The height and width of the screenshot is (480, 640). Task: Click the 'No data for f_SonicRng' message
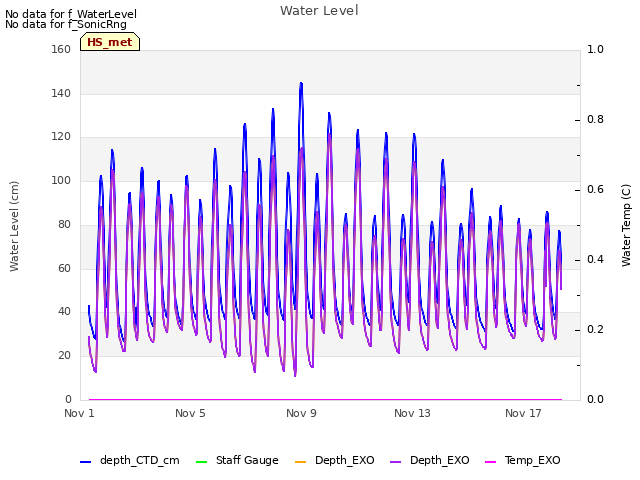click(x=66, y=24)
